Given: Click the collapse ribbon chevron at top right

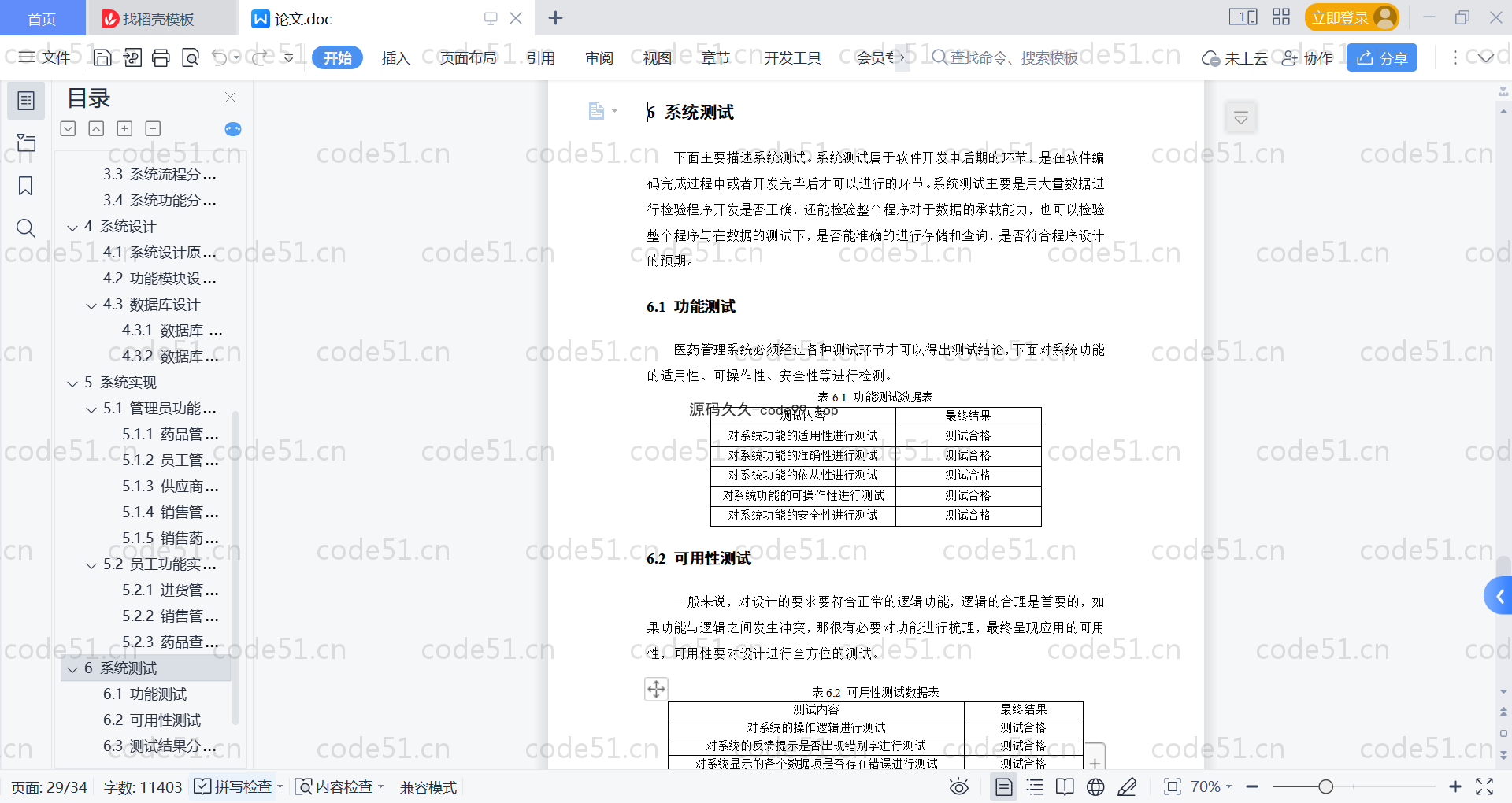Looking at the screenshot, I should (x=1485, y=57).
